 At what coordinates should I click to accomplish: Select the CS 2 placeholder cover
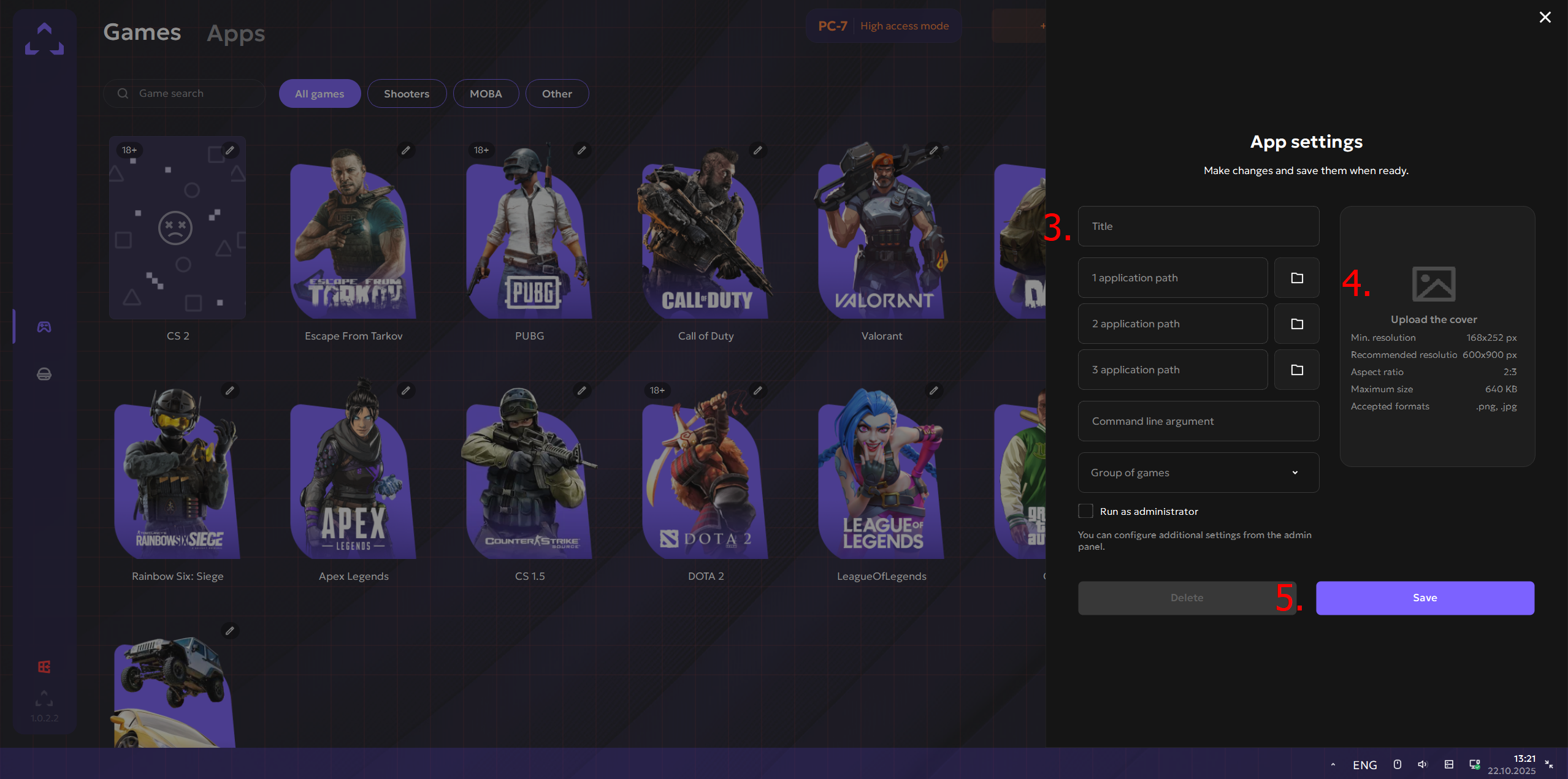tap(178, 227)
